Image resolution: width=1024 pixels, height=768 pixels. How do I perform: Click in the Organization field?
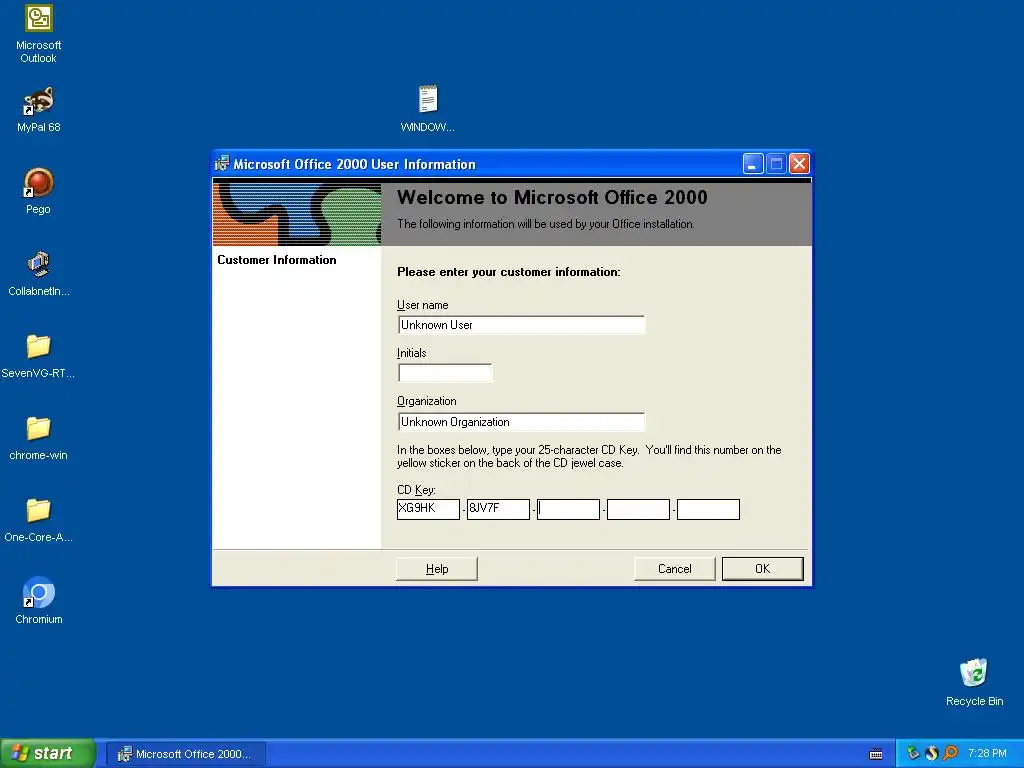point(521,422)
